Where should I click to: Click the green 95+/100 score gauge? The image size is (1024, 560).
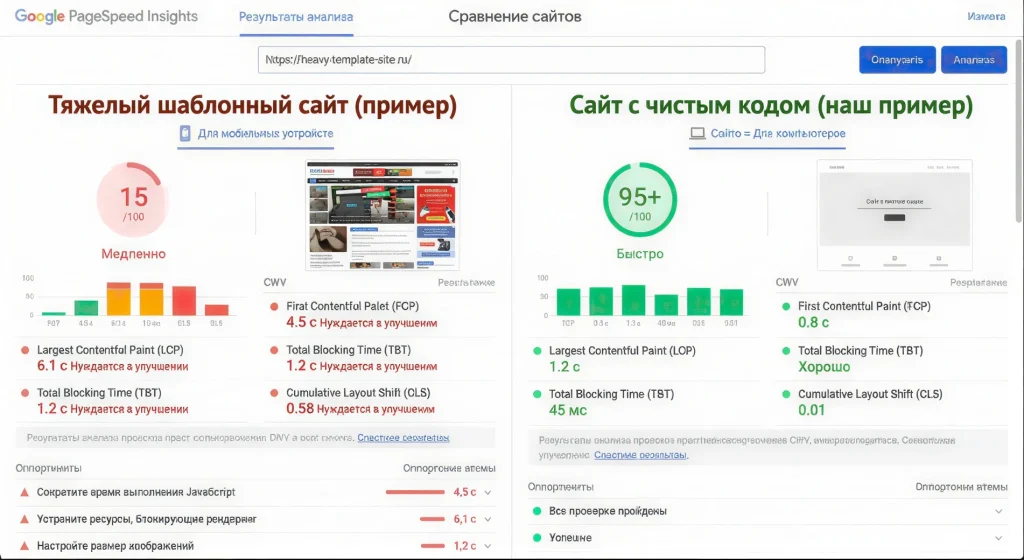coord(640,200)
